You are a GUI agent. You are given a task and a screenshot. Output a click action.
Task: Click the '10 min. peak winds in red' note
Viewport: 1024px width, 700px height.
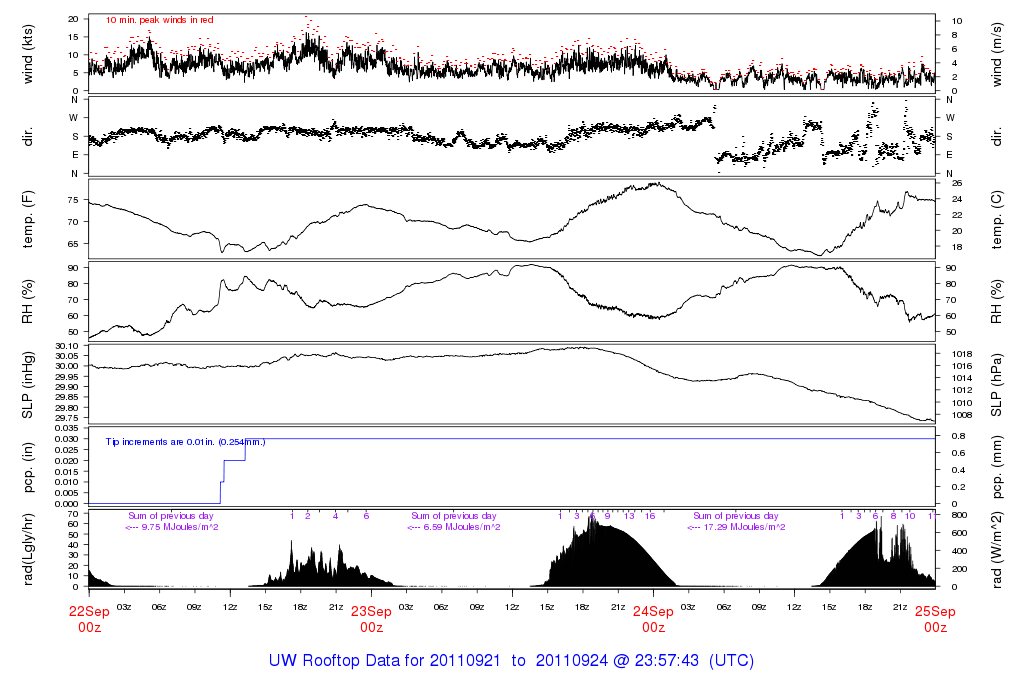coord(159,20)
